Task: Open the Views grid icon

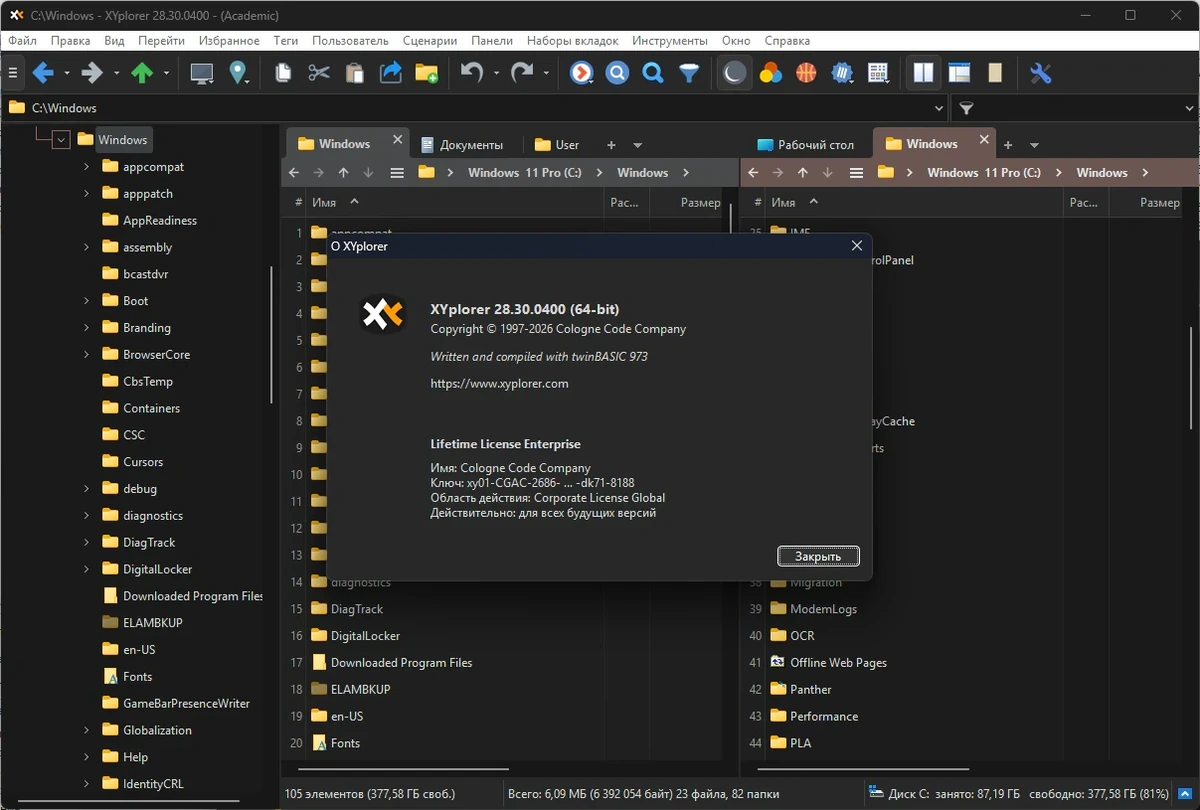Action: tap(878, 73)
